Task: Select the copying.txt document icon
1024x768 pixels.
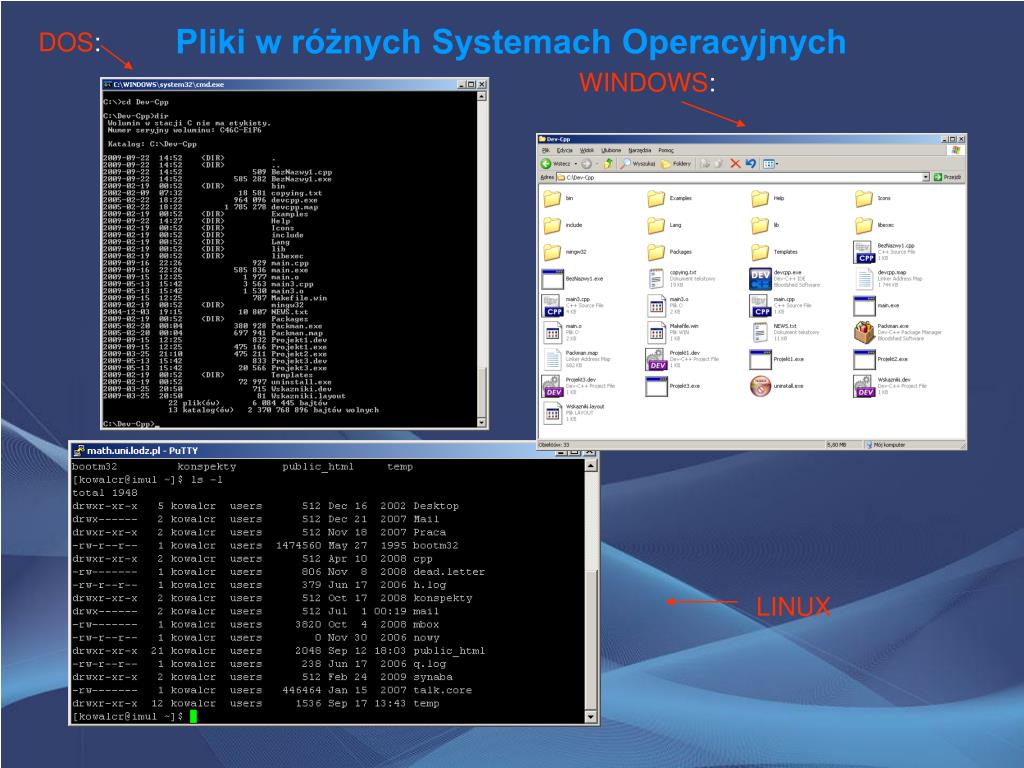Action: pos(656,279)
